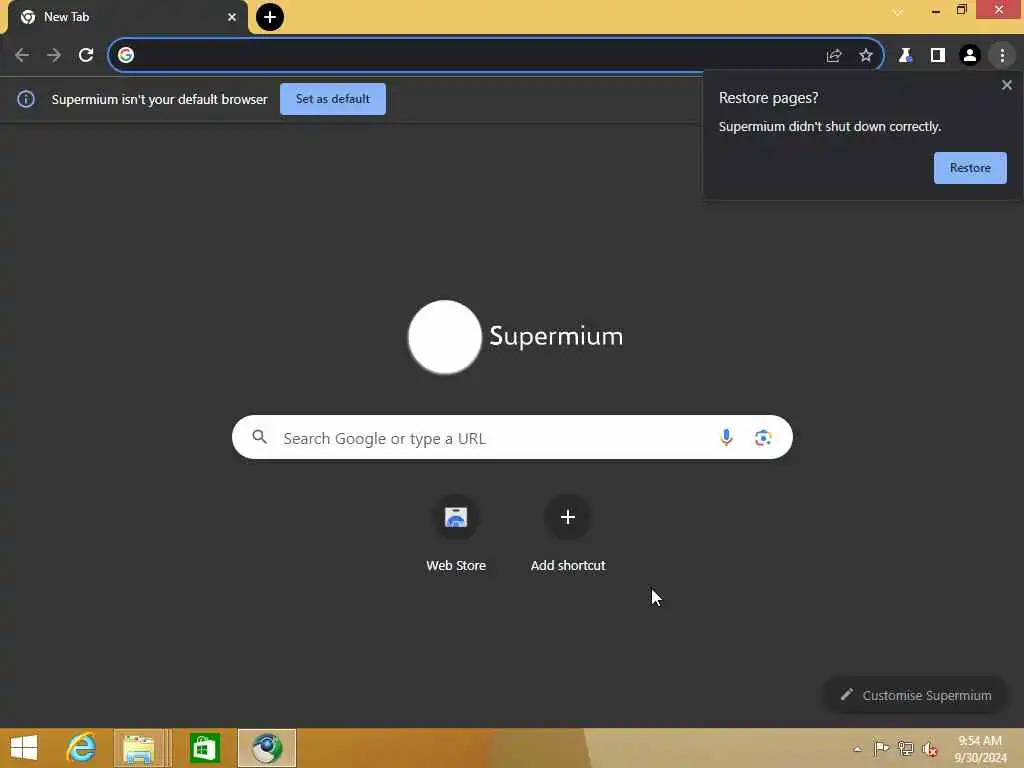
Task: Go forward using the forward arrow
Action: (54, 56)
